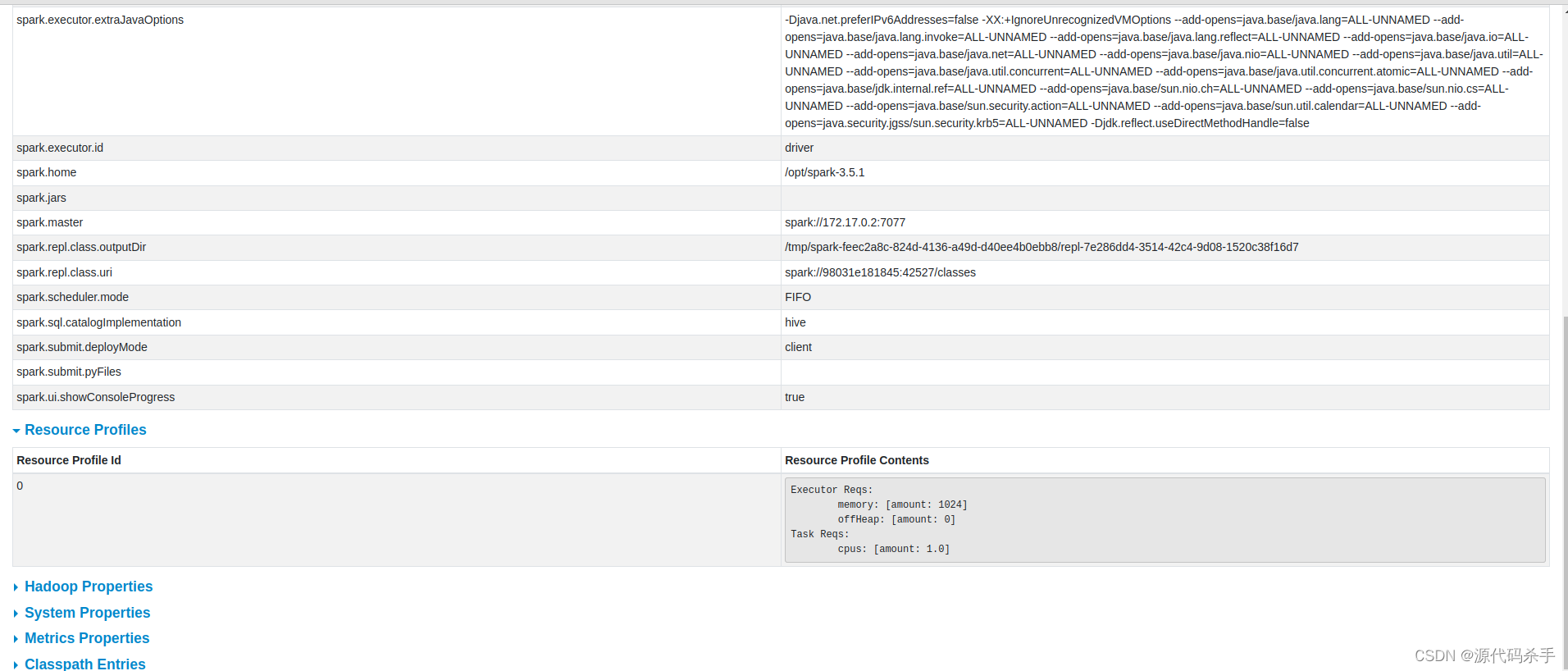The height and width of the screenshot is (671, 1568).
Task: Click the Resource Profile Id column header
Action: pyautogui.click(x=69, y=460)
